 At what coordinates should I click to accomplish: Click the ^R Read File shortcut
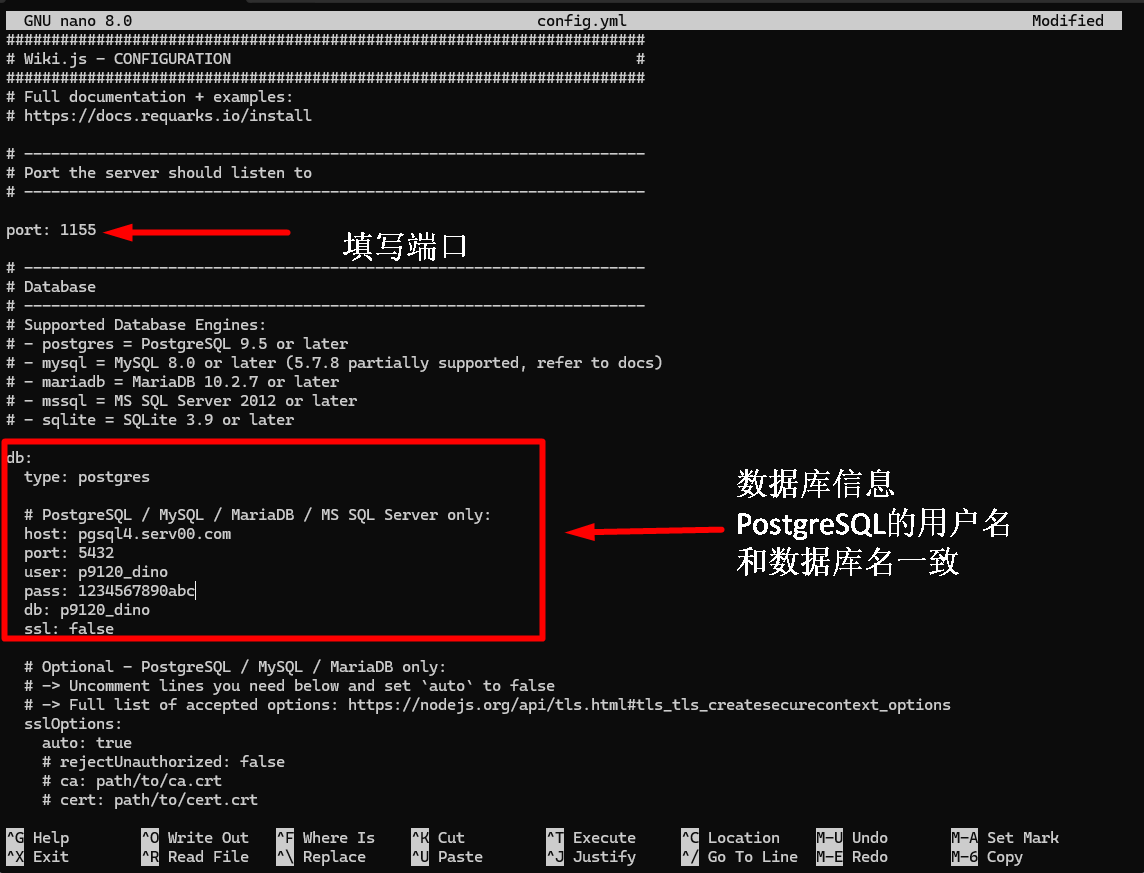195,857
